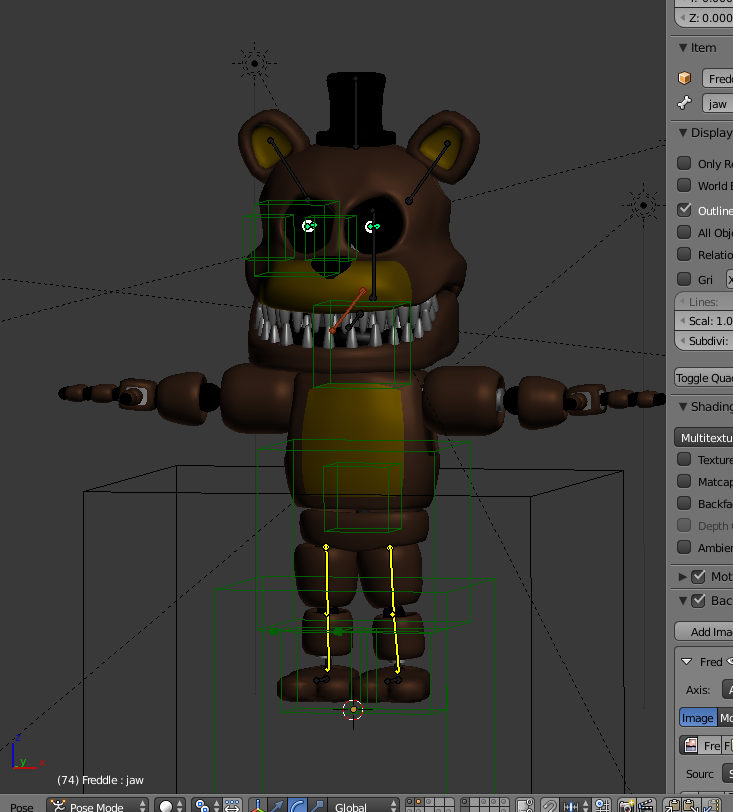
Task: Toggle manipulate center points icon
Action: [232, 806]
